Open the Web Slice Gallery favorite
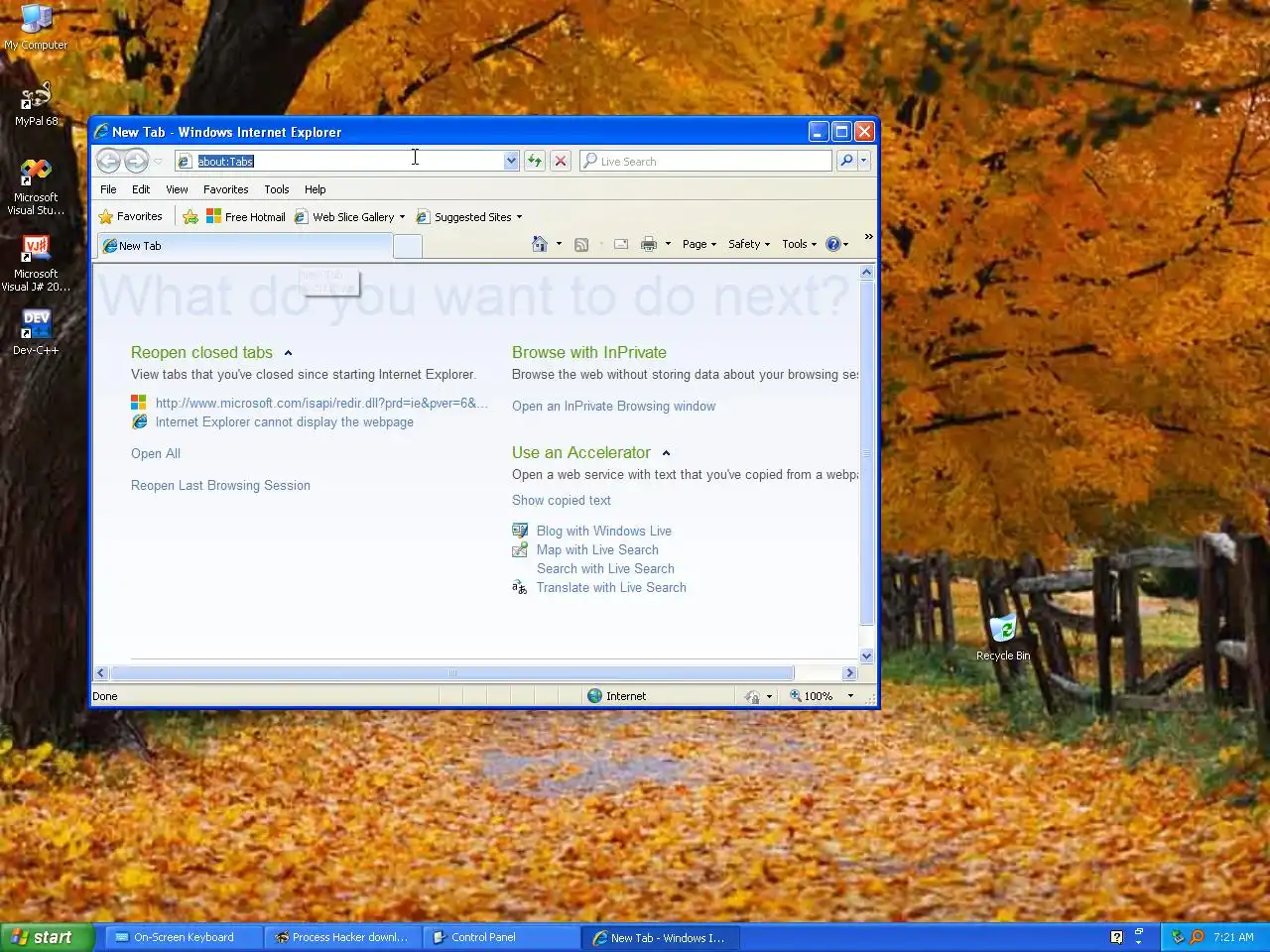Viewport: 1270px width, 952px height. pos(345,216)
